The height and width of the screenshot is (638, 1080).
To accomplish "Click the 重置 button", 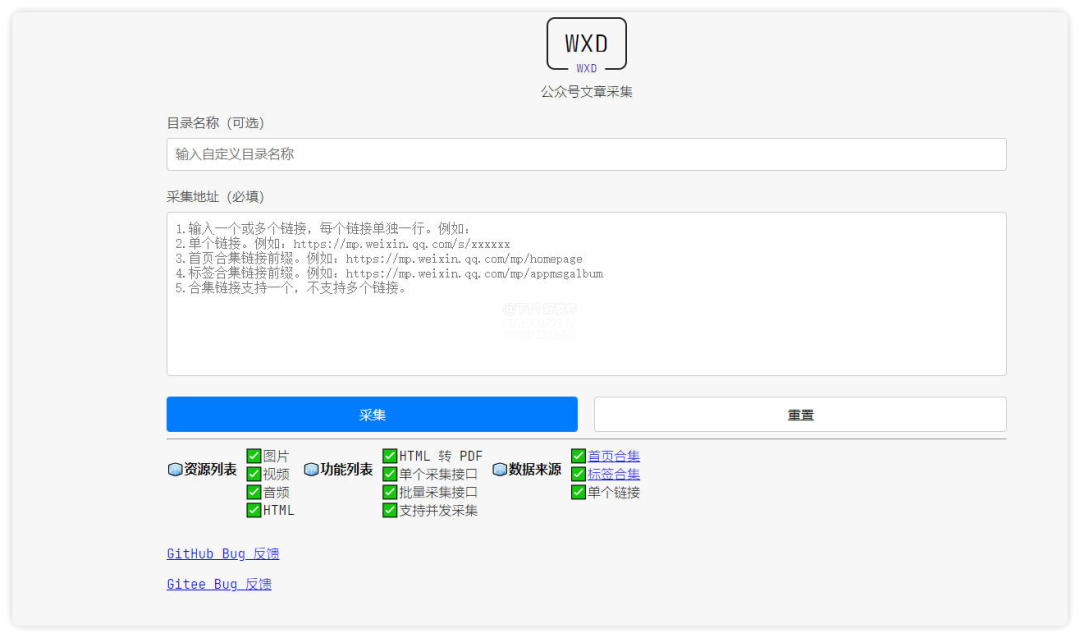I will coord(800,414).
